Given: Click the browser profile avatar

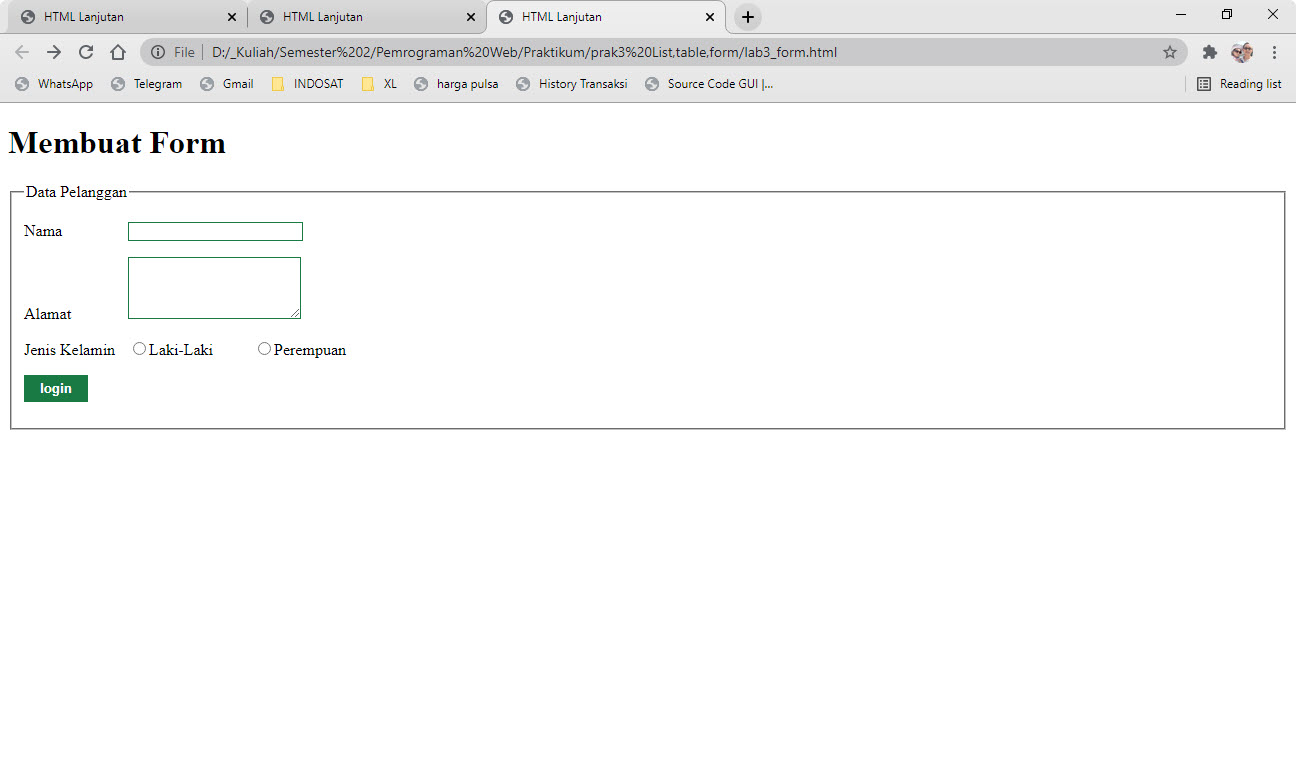Looking at the screenshot, I should pyautogui.click(x=1241, y=52).
